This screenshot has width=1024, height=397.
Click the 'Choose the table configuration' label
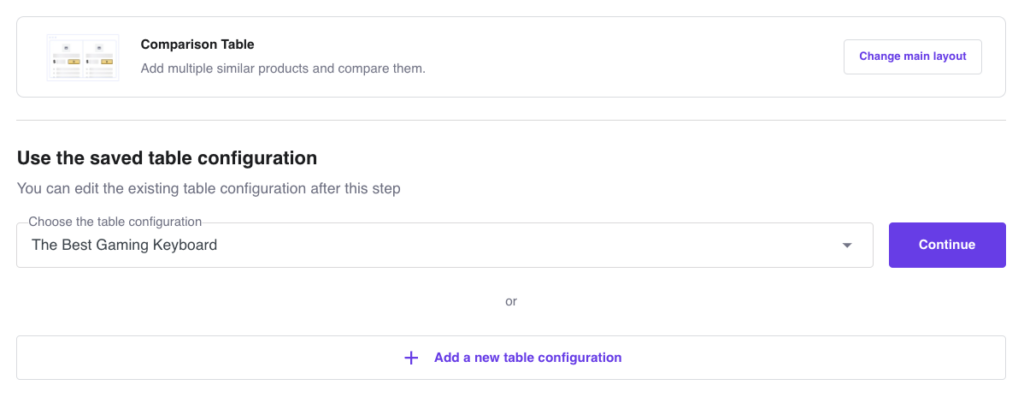pos(115,221)
